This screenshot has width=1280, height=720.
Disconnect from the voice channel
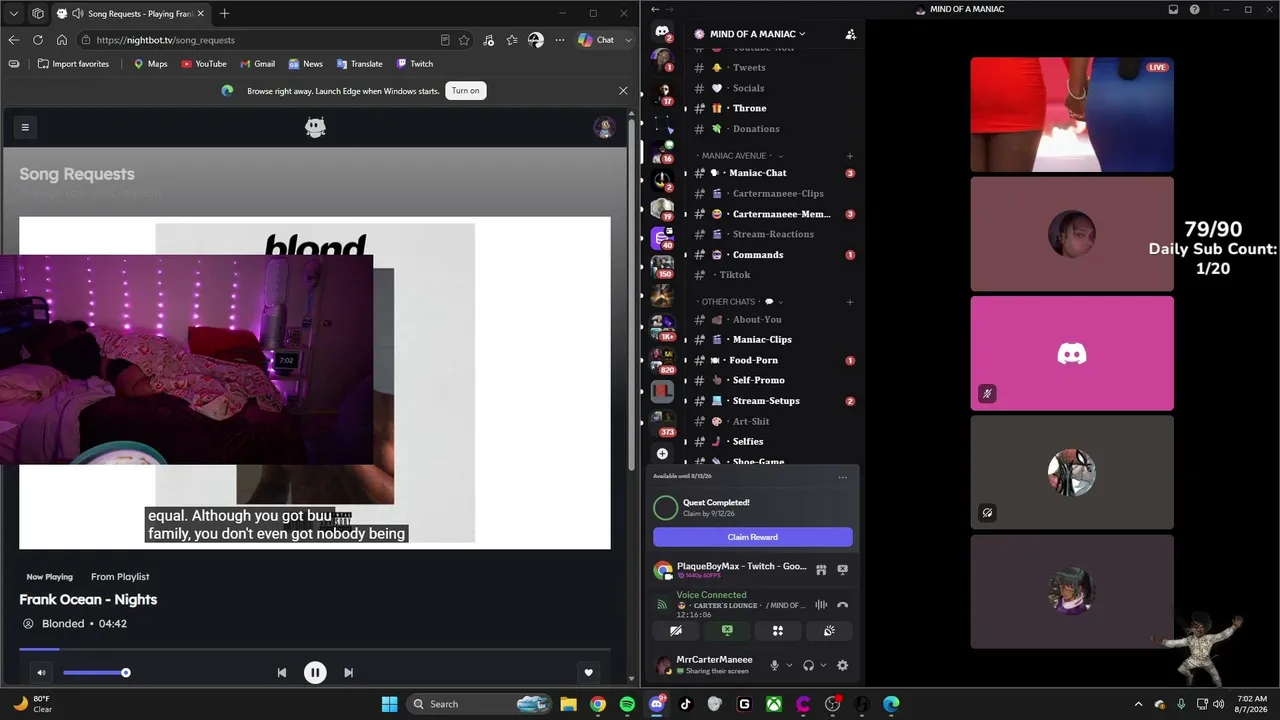[x=843, y=605]
